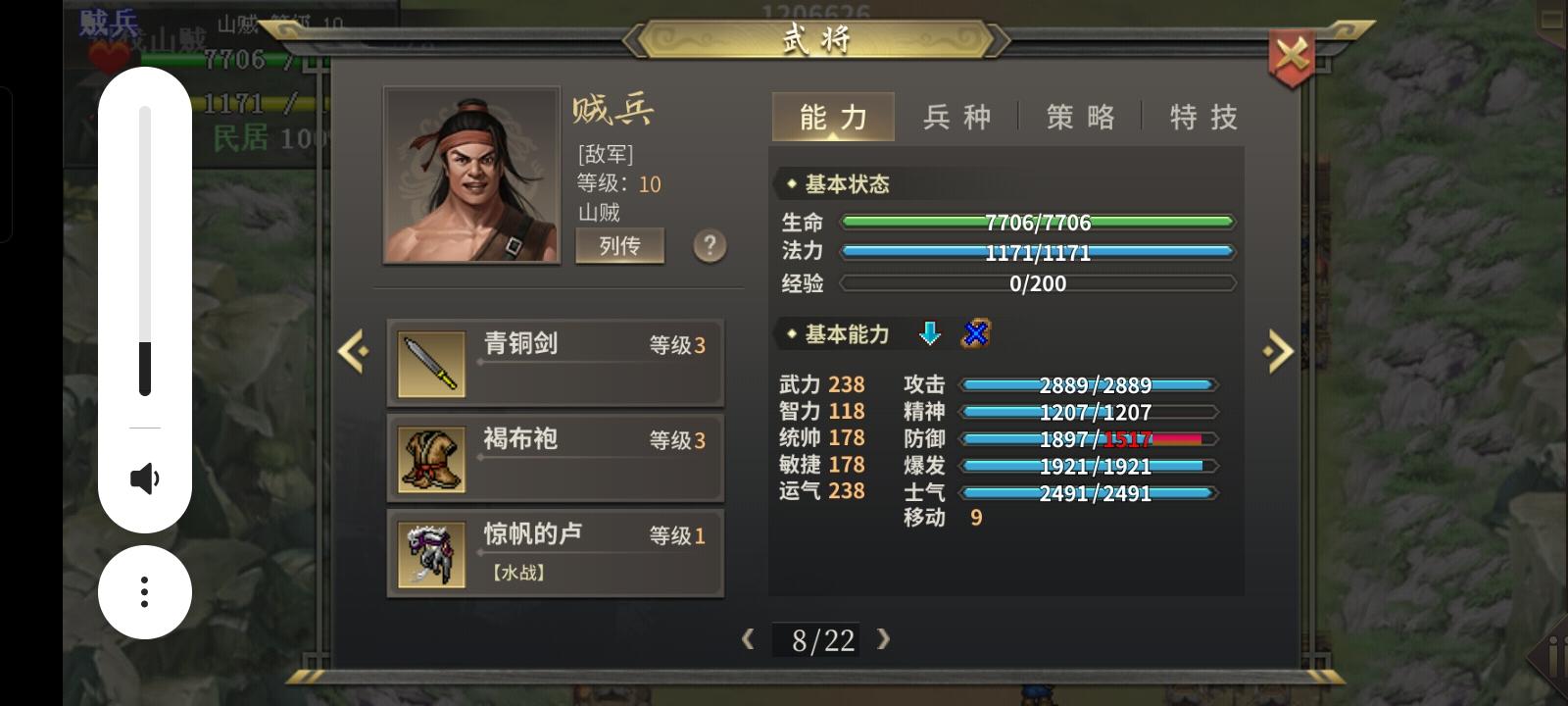This screenshot has height=706, width=1568.
Task: Select the 能力 tab
Action: (x=833, y=117)
